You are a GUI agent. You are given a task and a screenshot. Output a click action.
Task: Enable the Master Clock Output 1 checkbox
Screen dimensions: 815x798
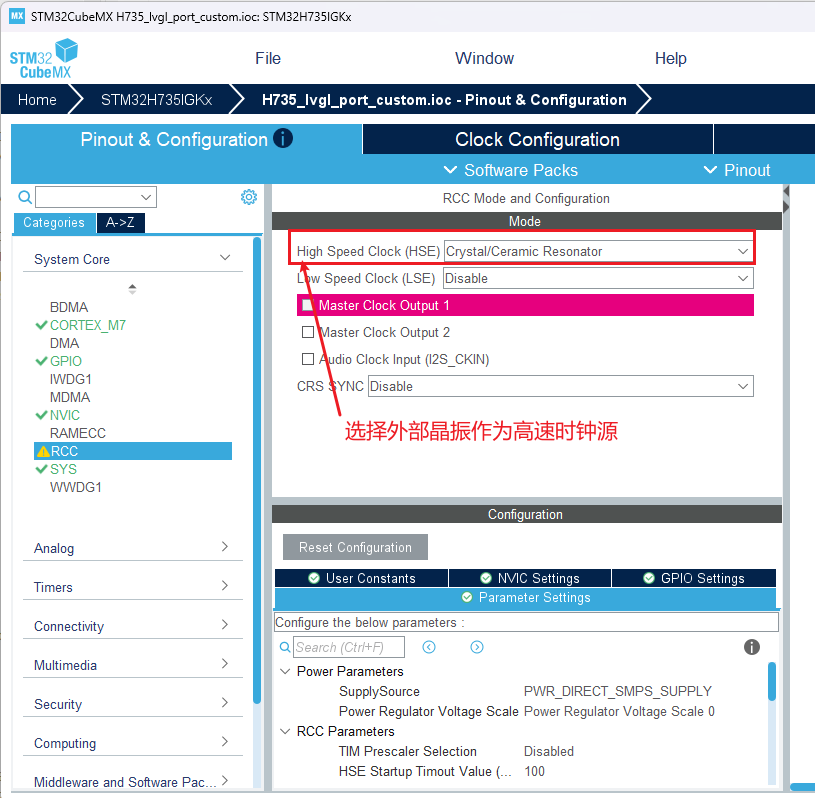[x=308, y=305]
